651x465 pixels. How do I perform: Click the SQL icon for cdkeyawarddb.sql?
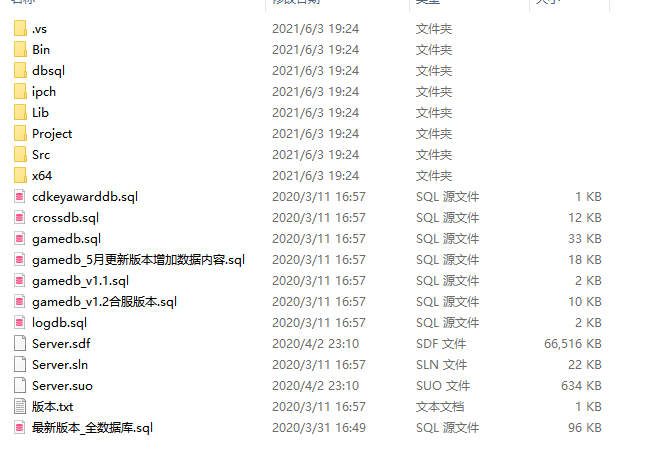(x=20, y=196)
